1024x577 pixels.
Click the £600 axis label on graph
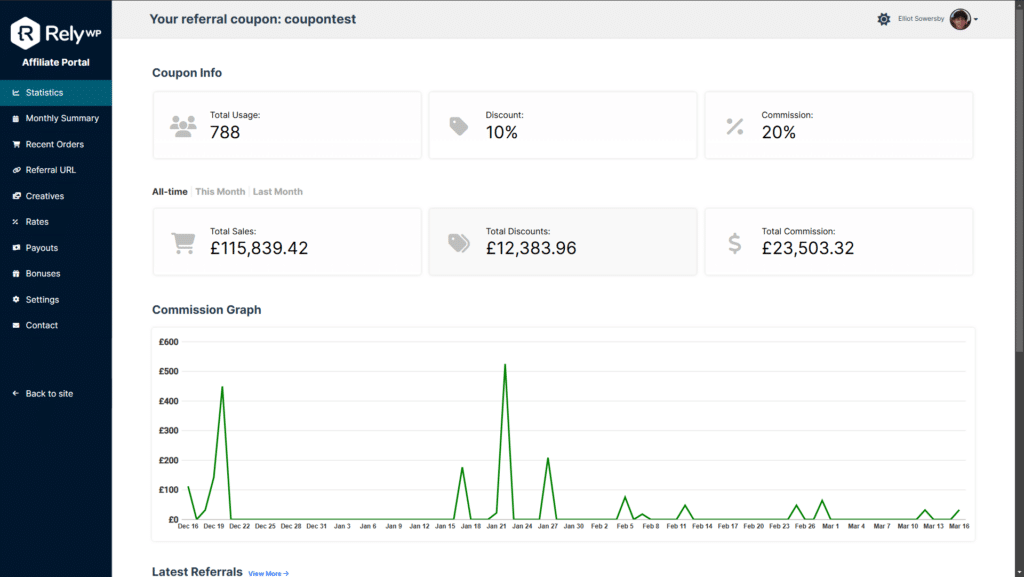pyautogui.click(x=168, y=342)
